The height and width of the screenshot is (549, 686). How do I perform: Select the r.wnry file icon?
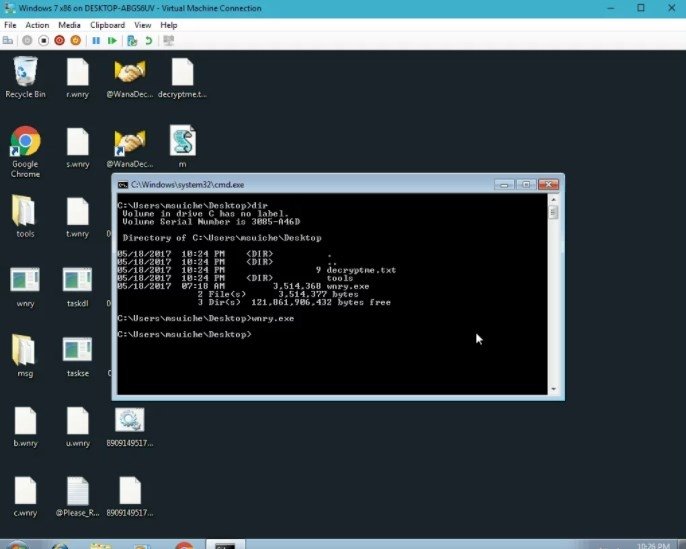[x=78, y=78]
